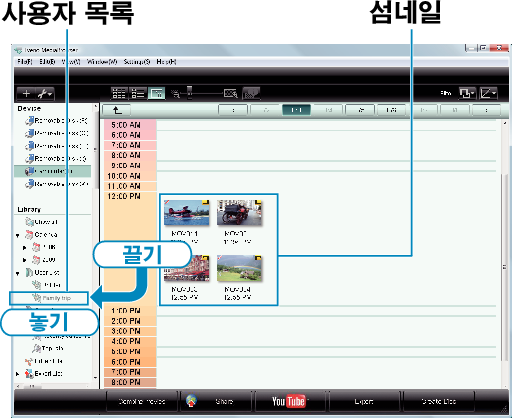Click the Export button
The width and height of the screenshot is (512, 418).
(364, 401)
